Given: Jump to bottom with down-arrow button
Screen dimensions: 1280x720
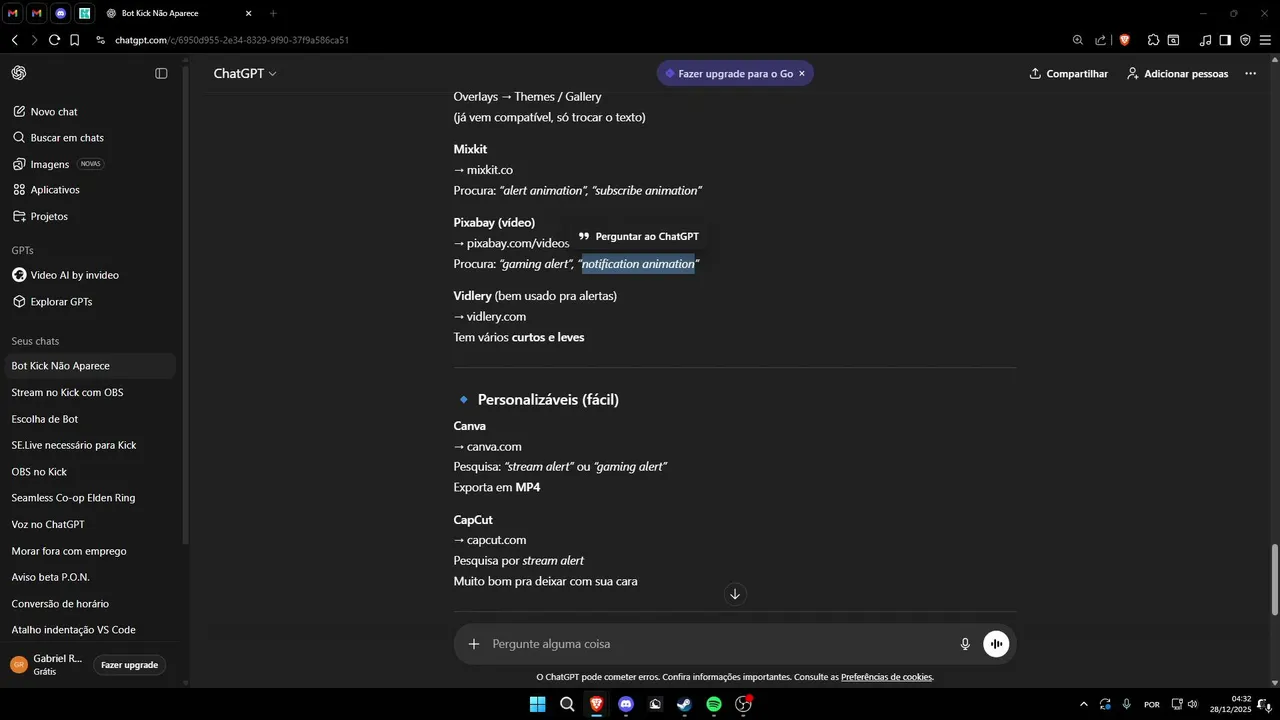Looking at the screenshot, I should pyautogui.click(x=735, y=594).
